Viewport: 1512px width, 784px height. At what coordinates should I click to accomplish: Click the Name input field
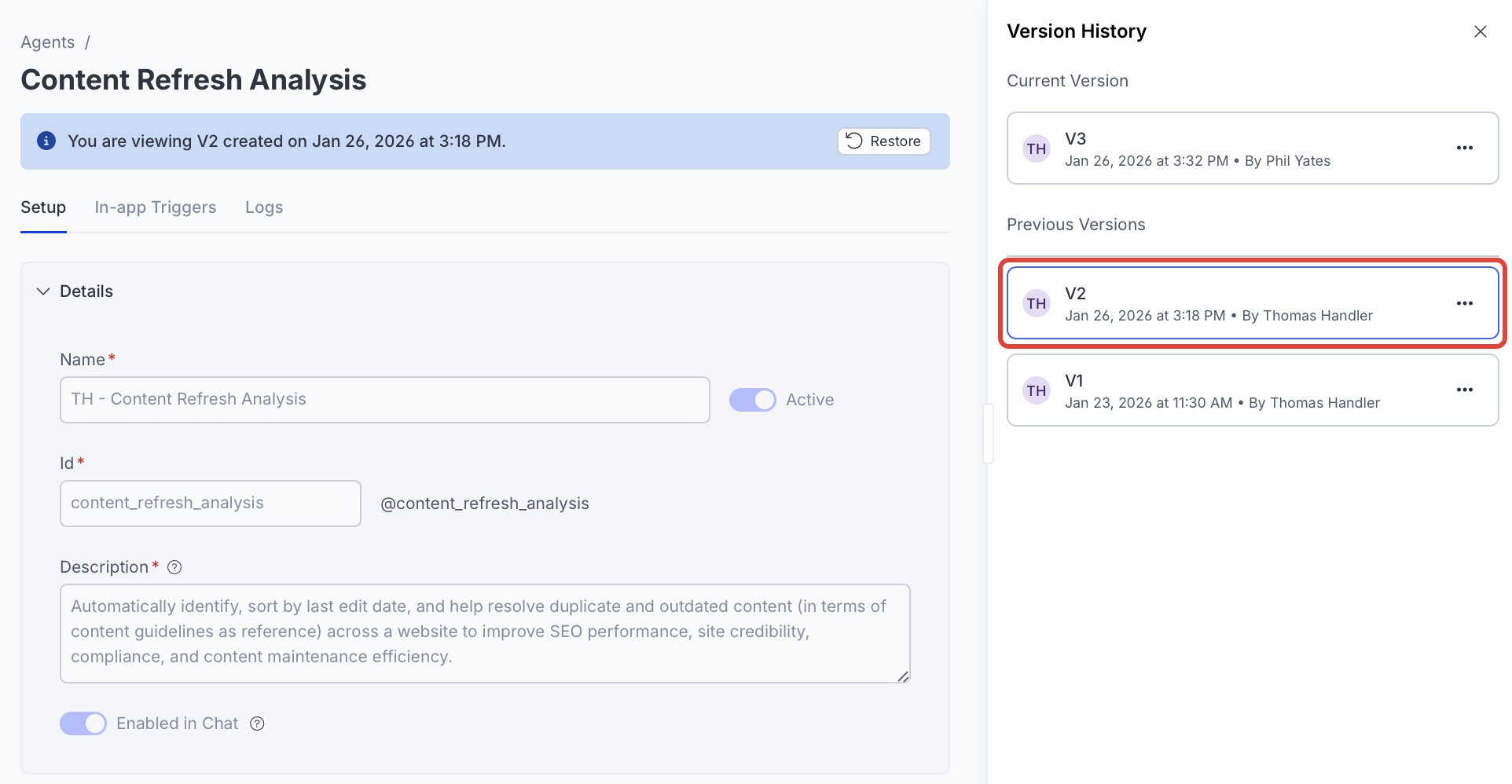point(384,400)
